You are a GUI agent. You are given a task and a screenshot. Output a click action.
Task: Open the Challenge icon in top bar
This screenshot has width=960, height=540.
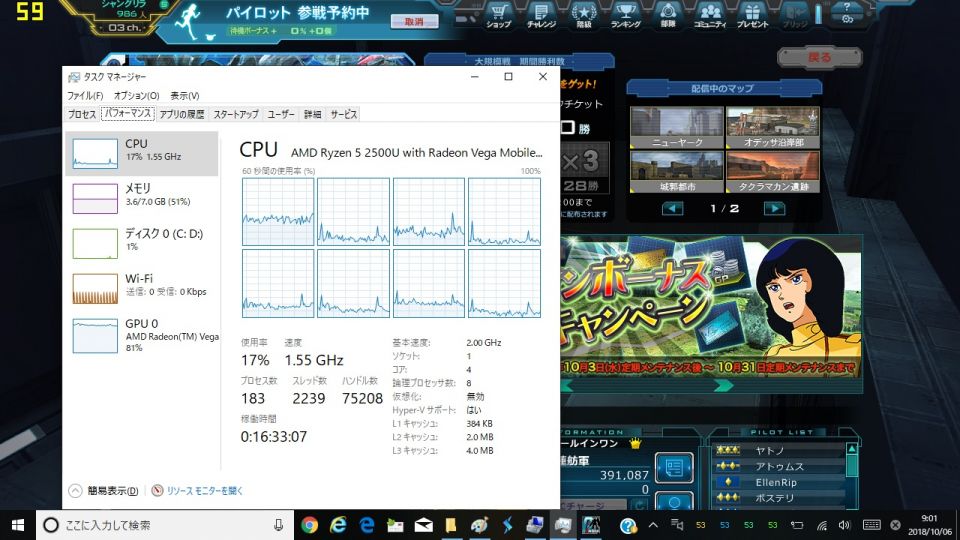coord(540,15)
